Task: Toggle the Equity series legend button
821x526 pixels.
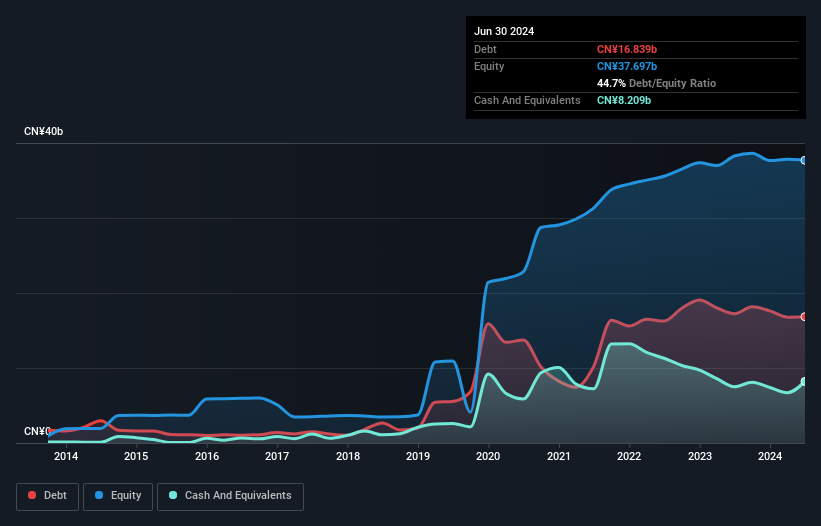Action: 118,496
